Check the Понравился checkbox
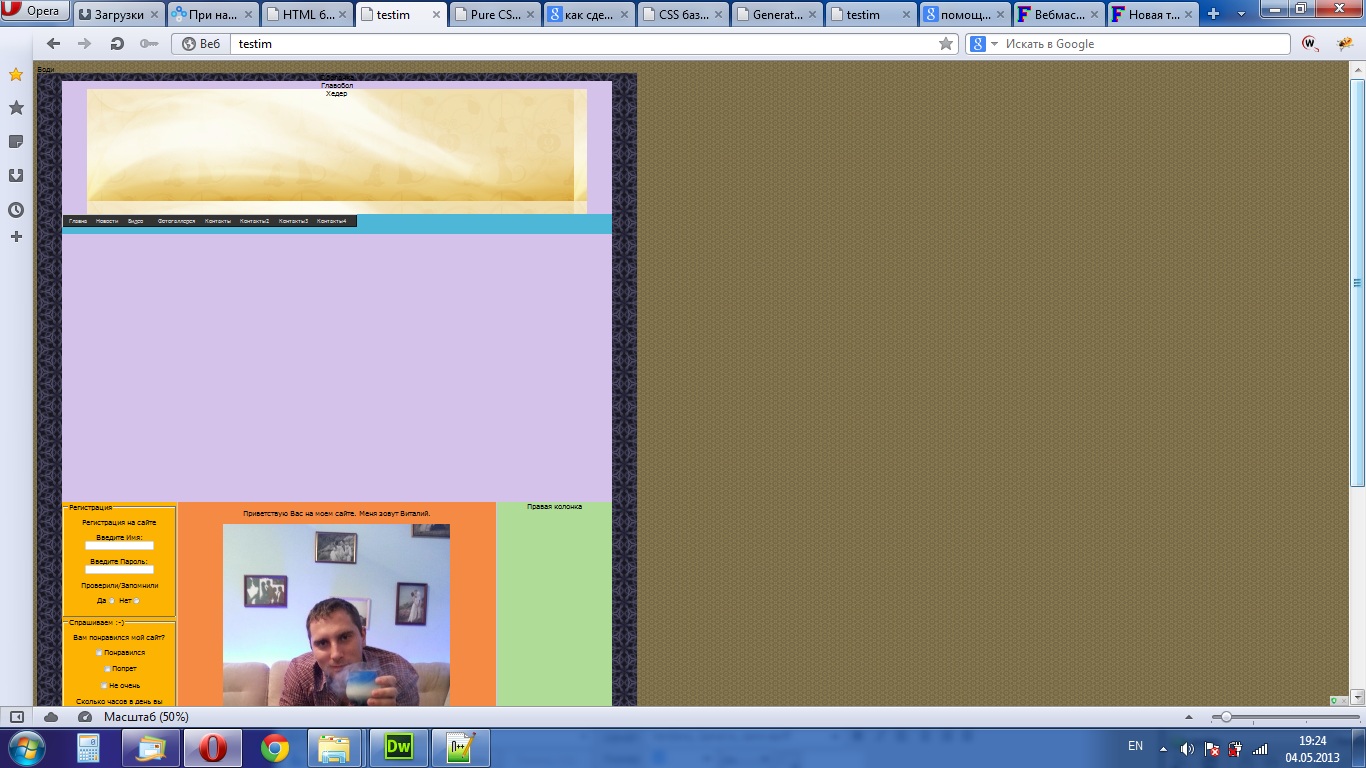 pyautogui.click(x=99, y=653)
